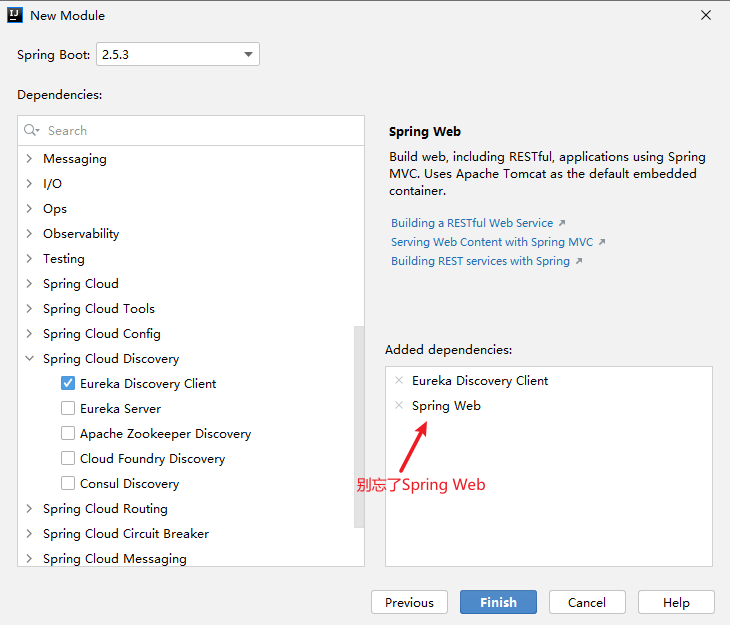Screen dimensions: 730x625
Task: Select Spring Cloud Discovery label
Action: (x=111, y=359)
